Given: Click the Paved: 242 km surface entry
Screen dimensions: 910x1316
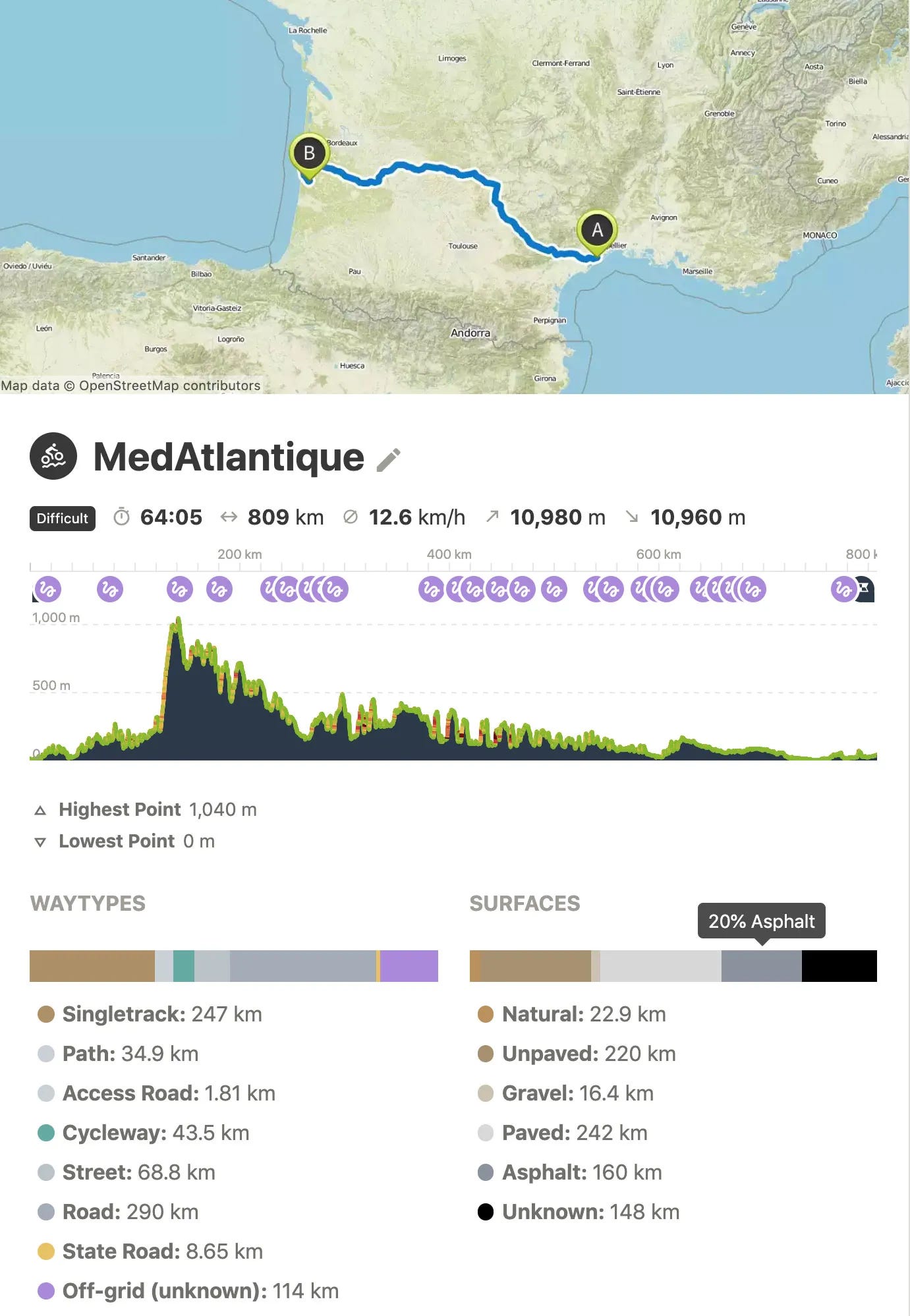Looking at the screenshot, I should (563, 1132).
